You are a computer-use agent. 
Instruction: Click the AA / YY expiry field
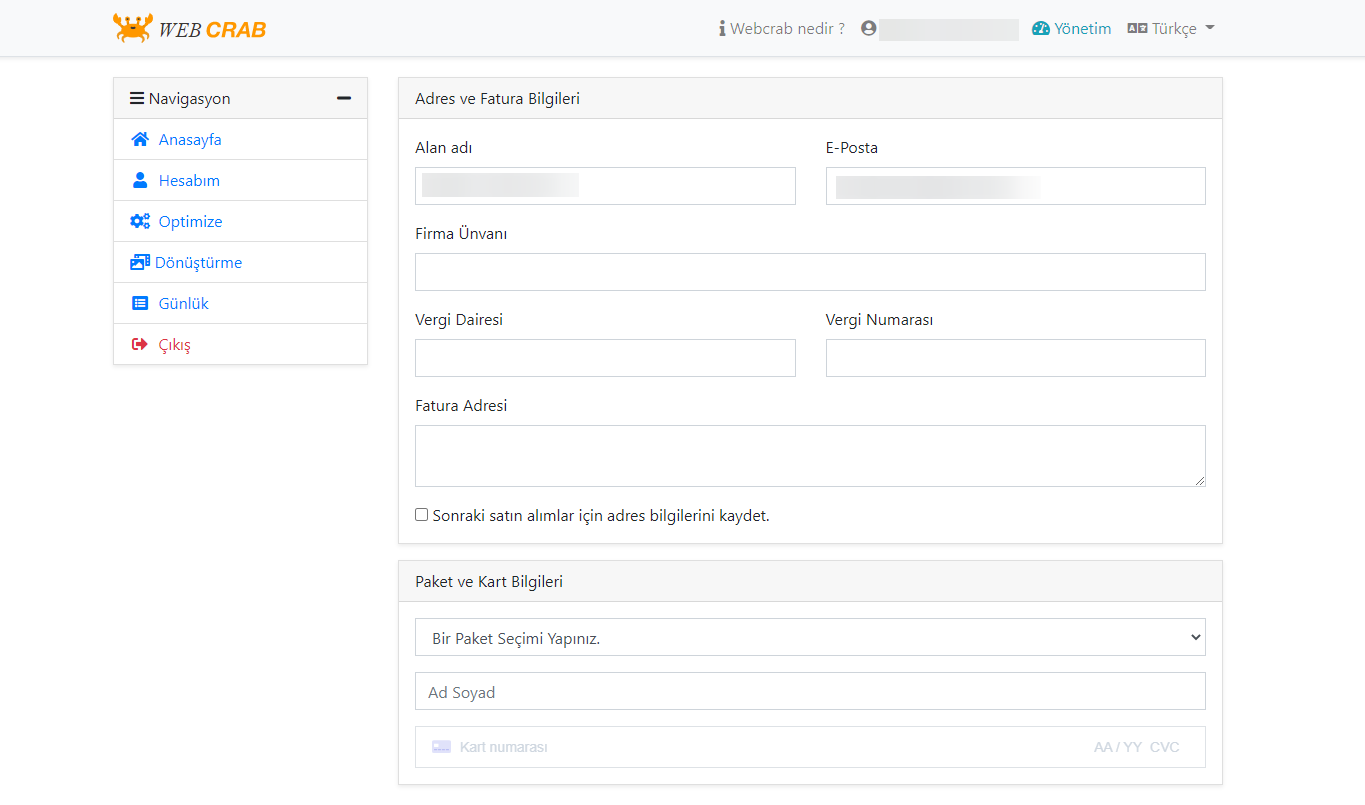[x=1118, y=747]
